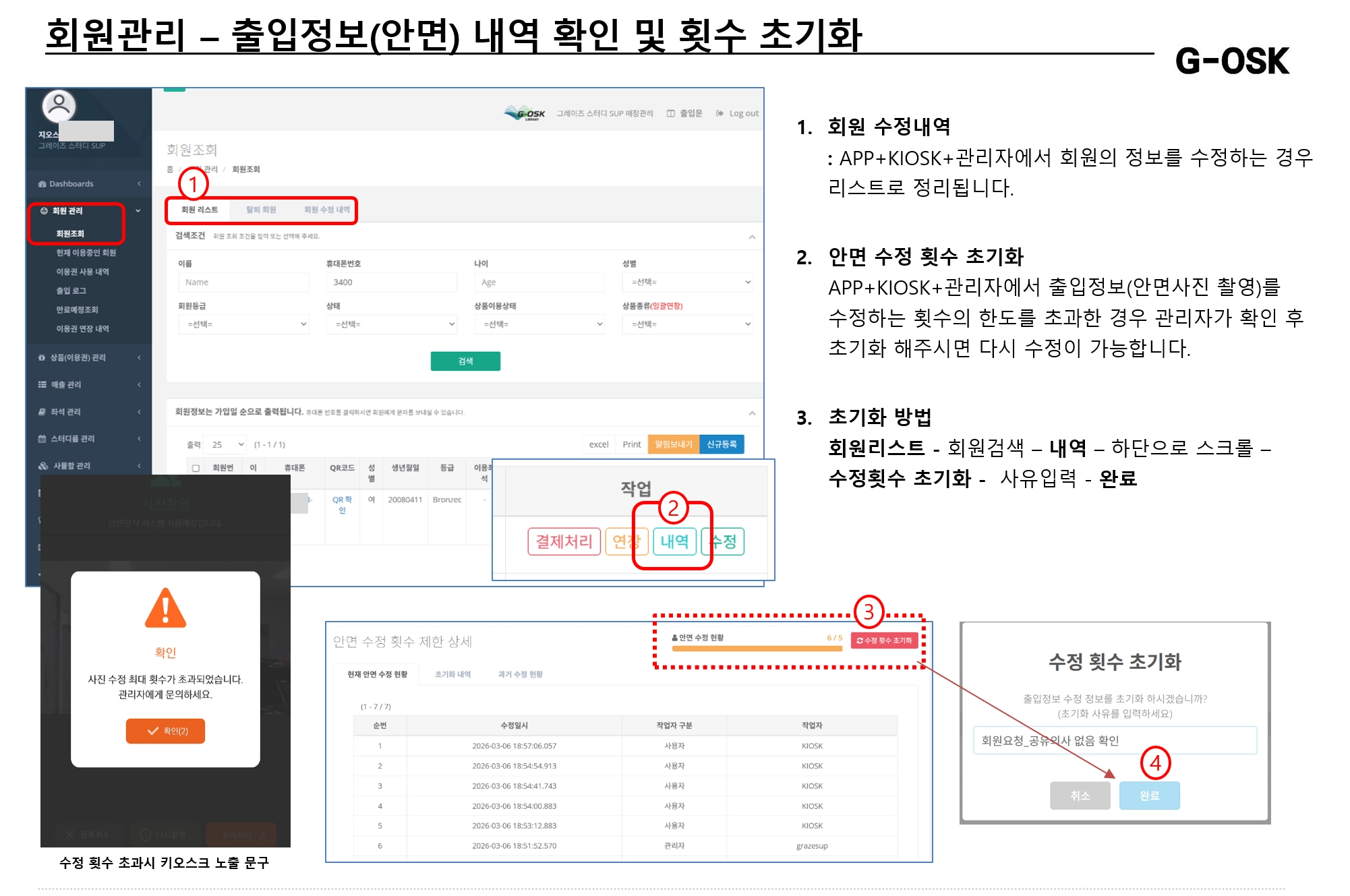Image resolution: width=1350 pixels, height=896 pixels.
Task: Click the 상품(이용권) 관리 gift icon
Action: 42,357
